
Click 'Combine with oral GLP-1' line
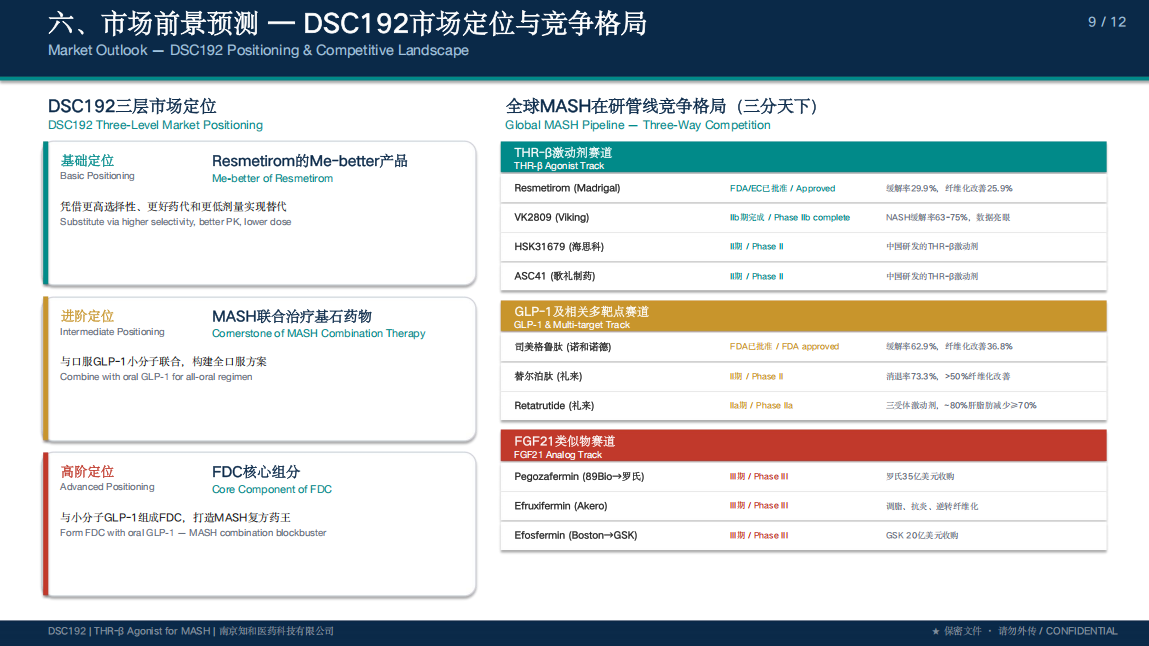click(156, 377)
